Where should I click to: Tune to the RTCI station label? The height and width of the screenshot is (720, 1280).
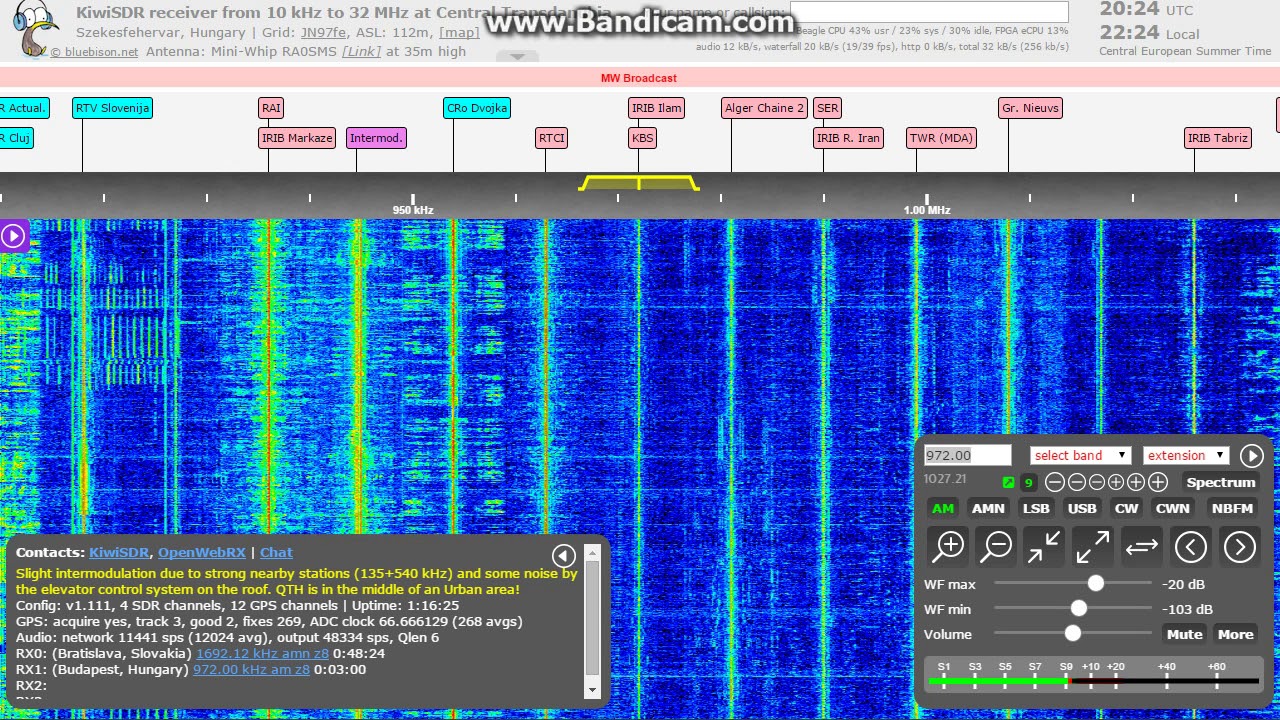(x=551, y=138)
